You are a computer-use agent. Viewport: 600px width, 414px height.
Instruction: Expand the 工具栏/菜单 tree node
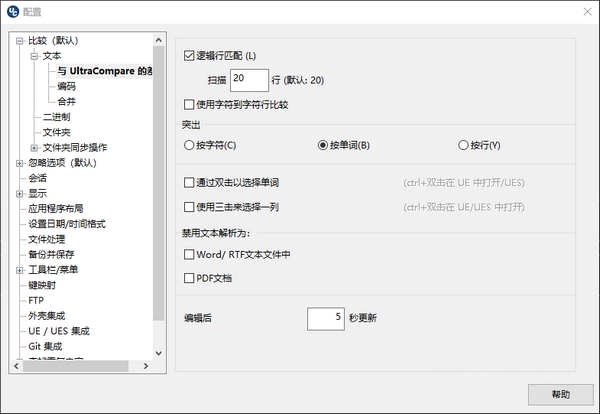(x=20, y=270)
